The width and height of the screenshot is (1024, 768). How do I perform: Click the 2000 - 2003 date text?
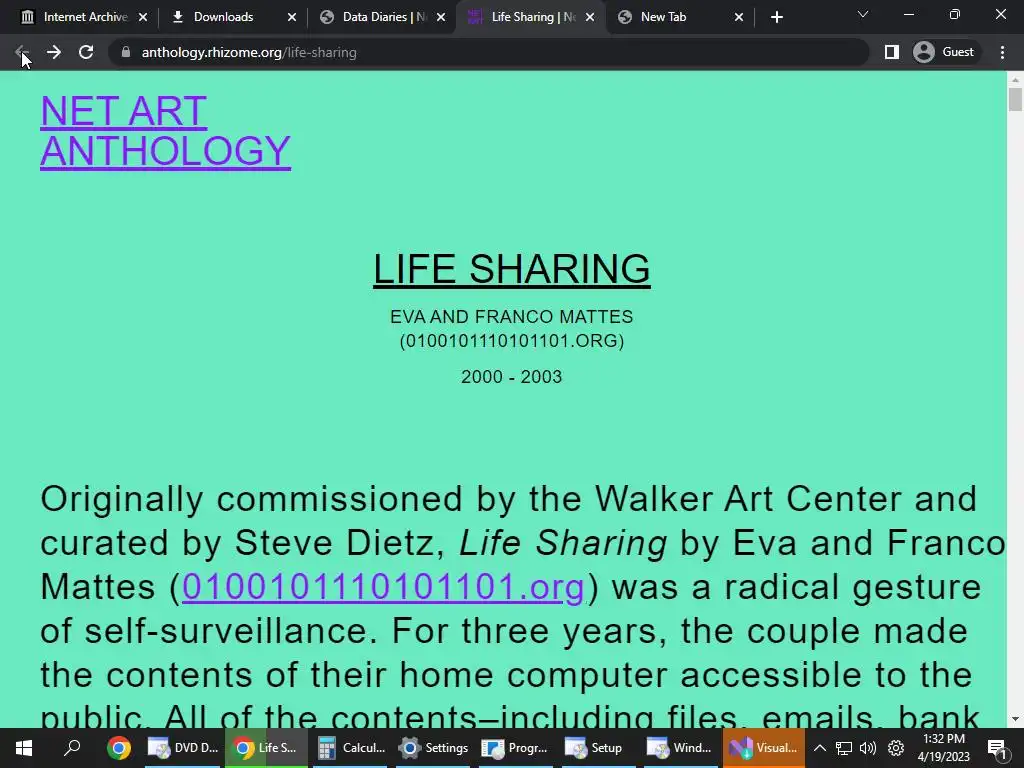click(x=511, y=377)
